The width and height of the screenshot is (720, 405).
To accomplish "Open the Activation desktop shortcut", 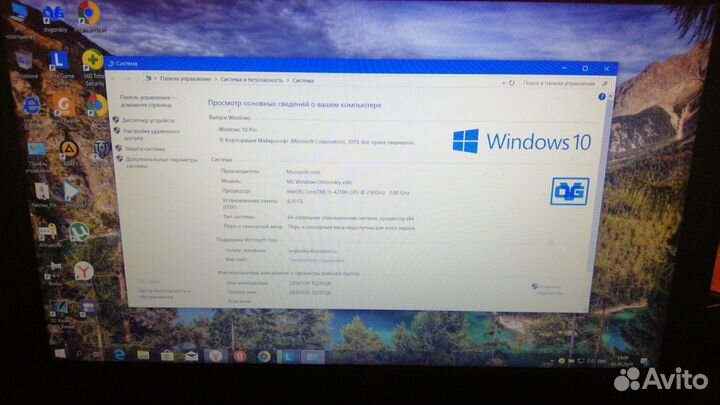I will click(48, 235).
